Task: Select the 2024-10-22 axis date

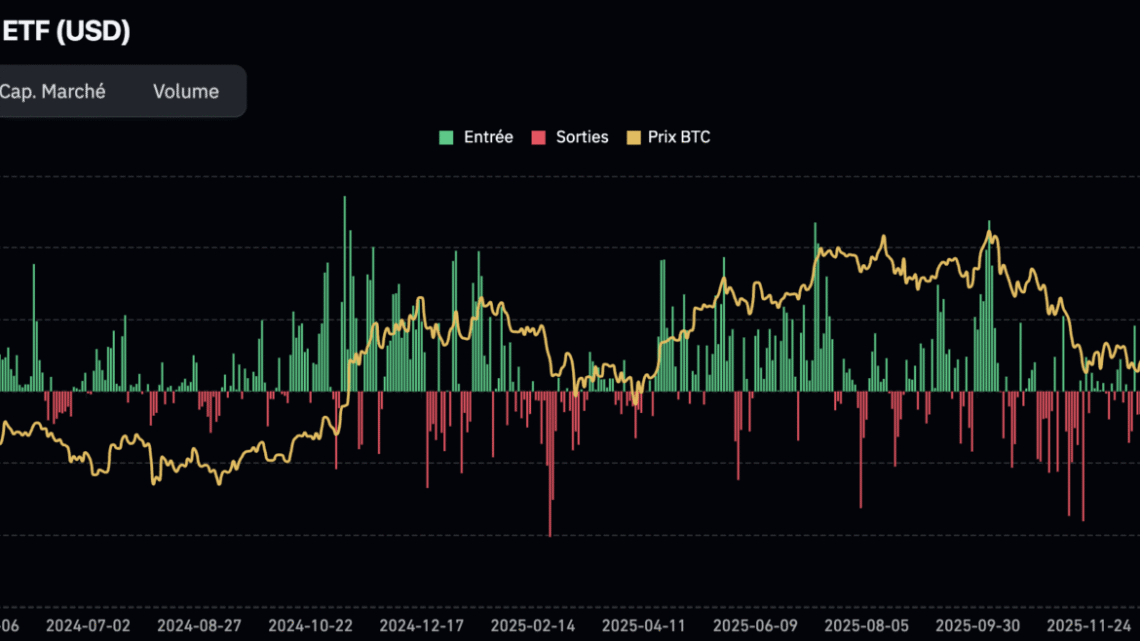Action: tap(310, 626)
